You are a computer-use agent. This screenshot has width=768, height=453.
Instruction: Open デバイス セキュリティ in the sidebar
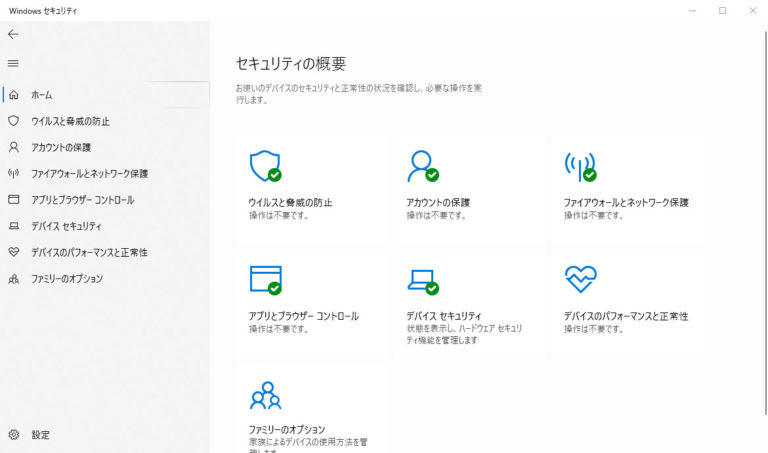pos(66,226)
